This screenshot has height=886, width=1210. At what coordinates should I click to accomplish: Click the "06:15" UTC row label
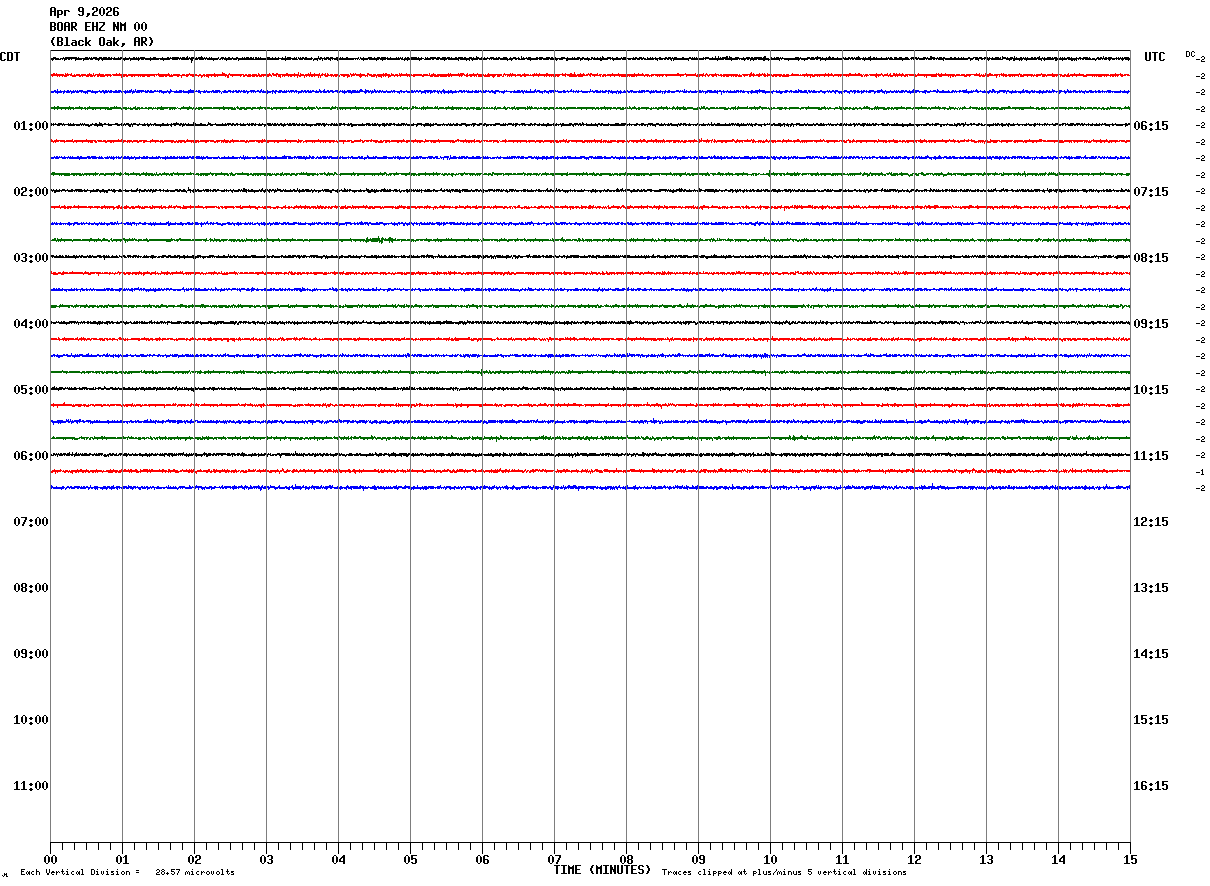point(1151,126)
